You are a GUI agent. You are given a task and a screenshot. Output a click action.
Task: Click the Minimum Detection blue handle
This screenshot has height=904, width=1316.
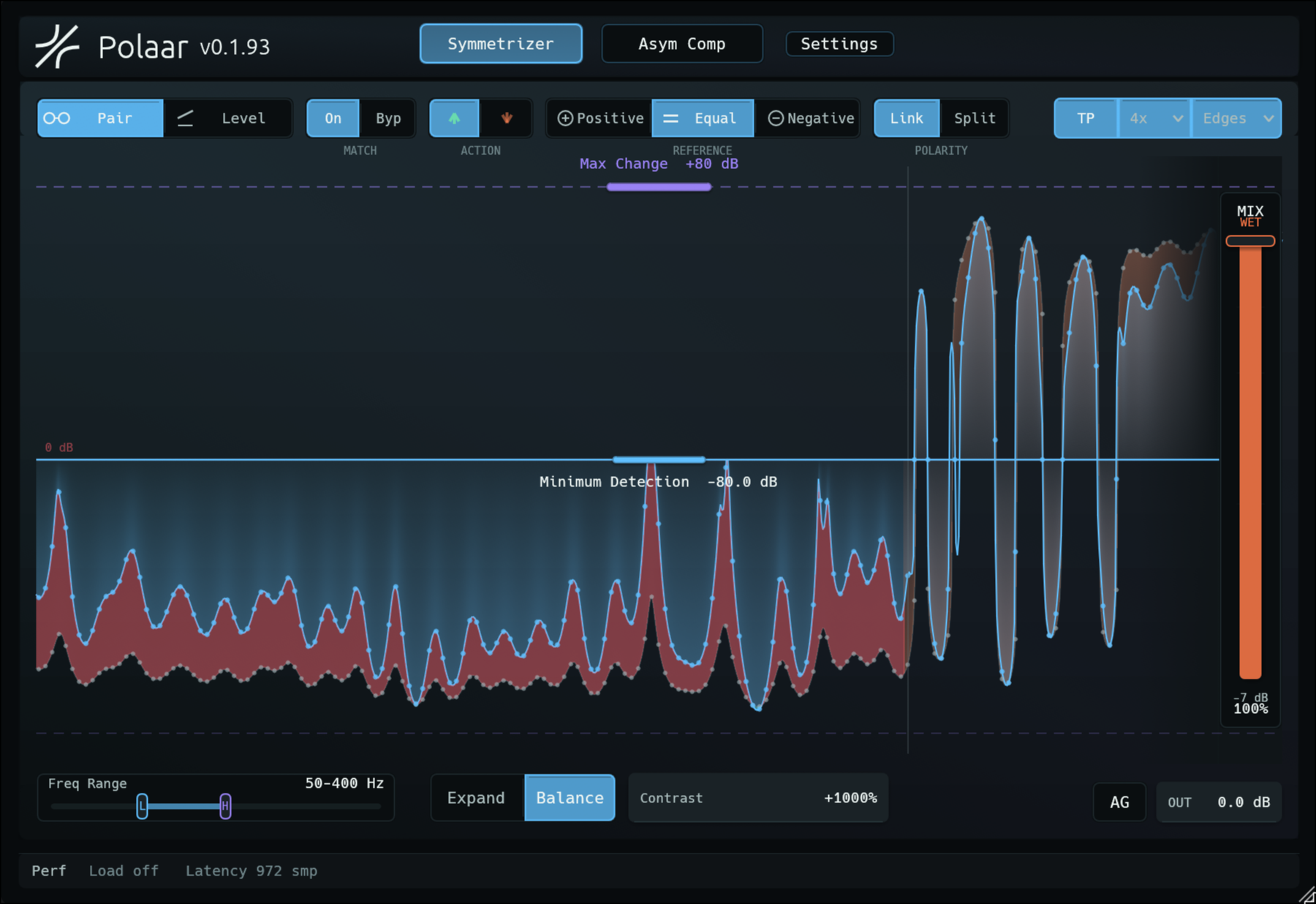[x=659, y=459]
